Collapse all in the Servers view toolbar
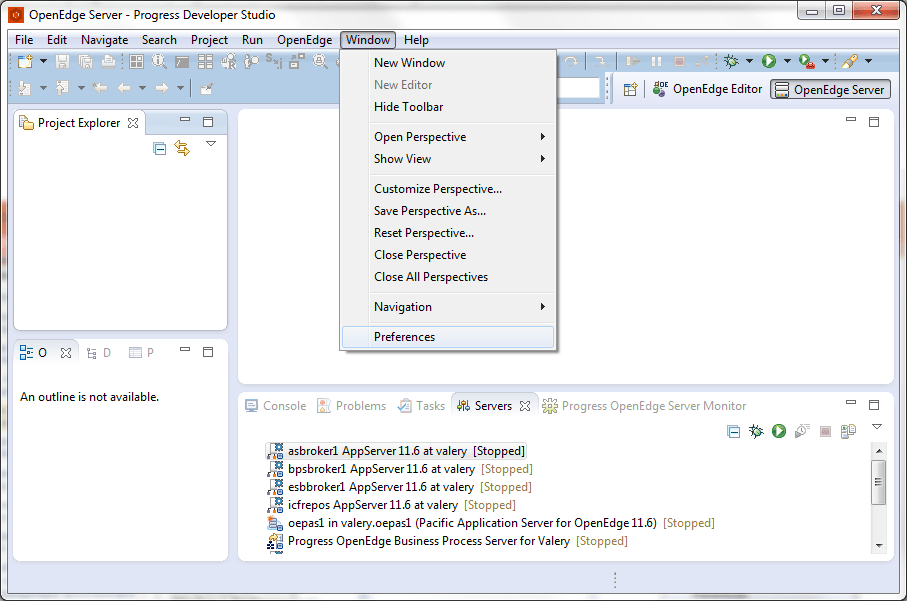This screenshot has height=601, width=907. point(733,432)
